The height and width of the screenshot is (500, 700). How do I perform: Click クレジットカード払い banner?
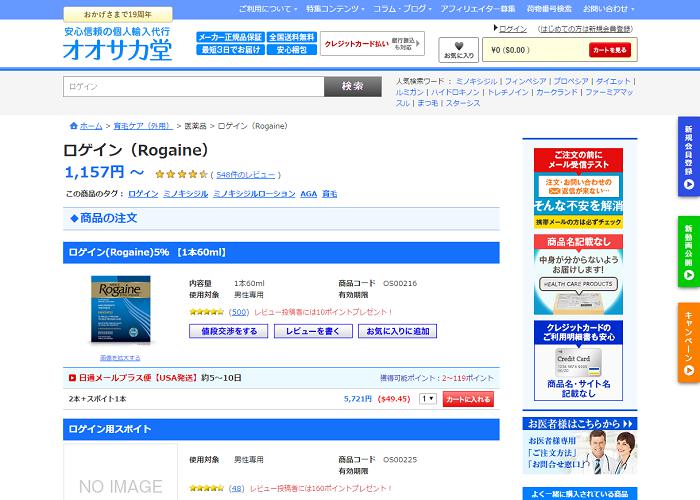click(x=372, y=44)
